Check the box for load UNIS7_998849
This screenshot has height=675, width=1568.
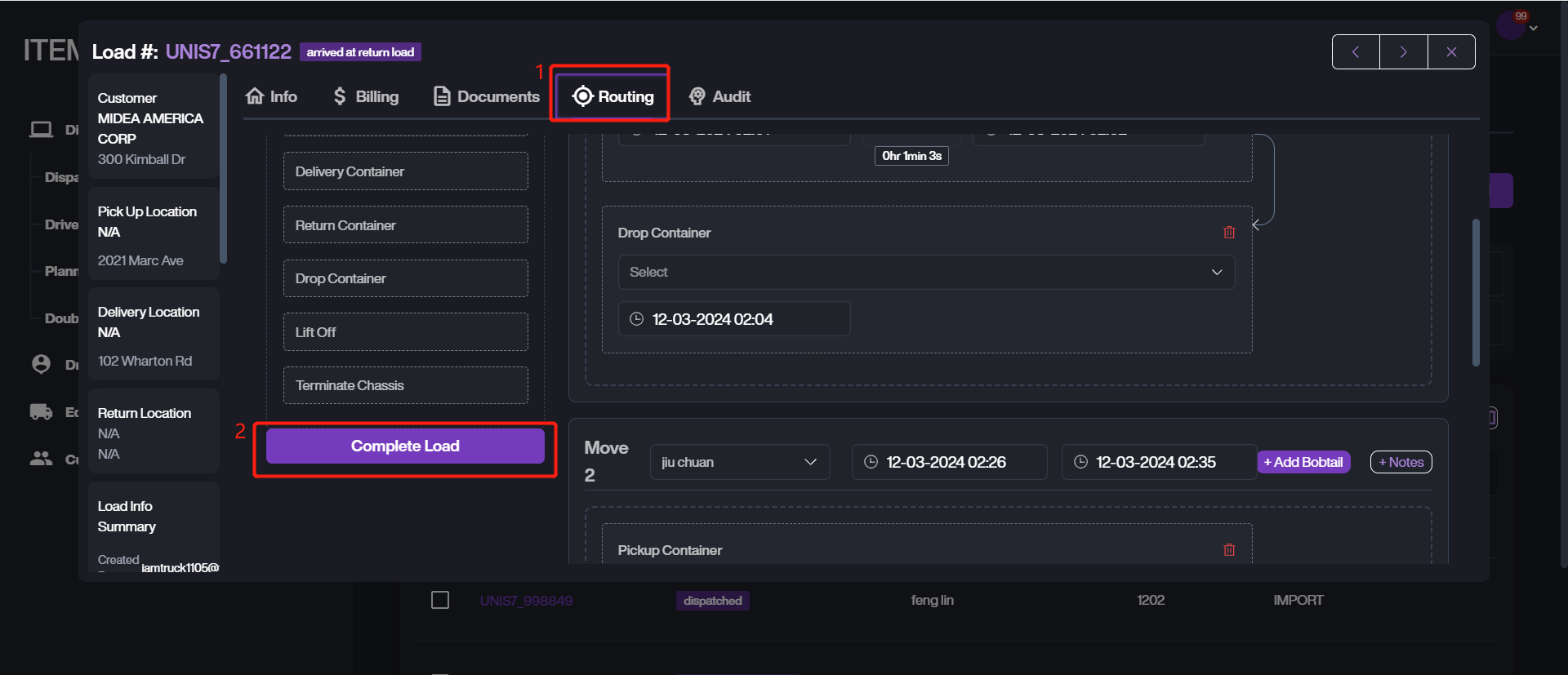click(440, 601)
